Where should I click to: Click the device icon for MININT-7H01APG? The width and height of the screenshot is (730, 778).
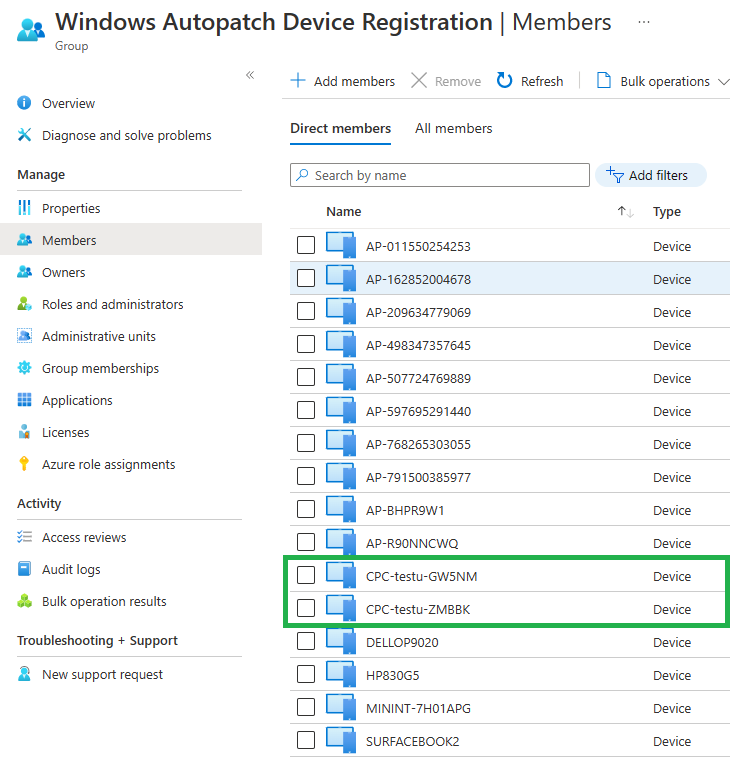click(x=341, y=707)
